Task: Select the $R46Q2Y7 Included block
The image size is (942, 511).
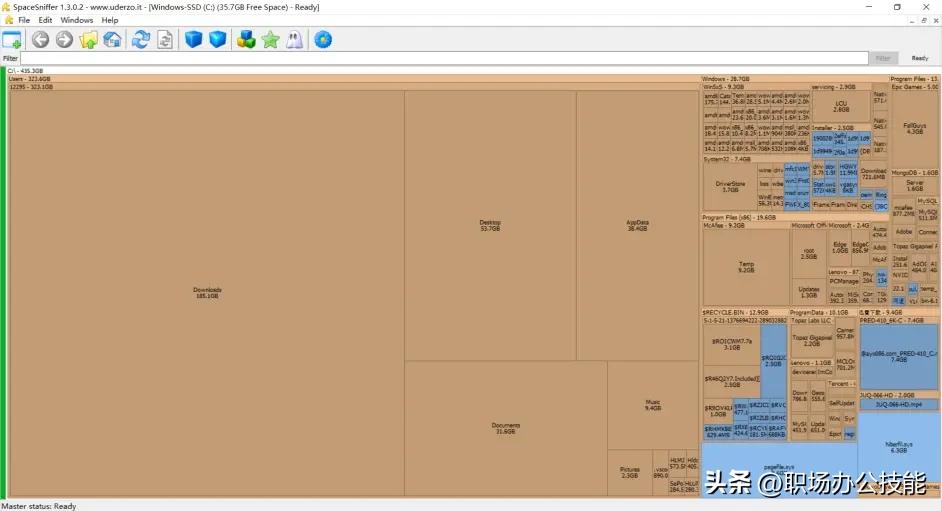Action: (732, 381)
